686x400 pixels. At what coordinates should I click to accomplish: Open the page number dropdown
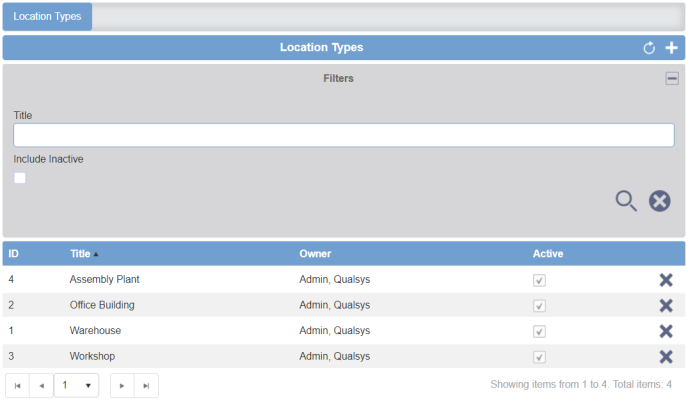[76, 386]
